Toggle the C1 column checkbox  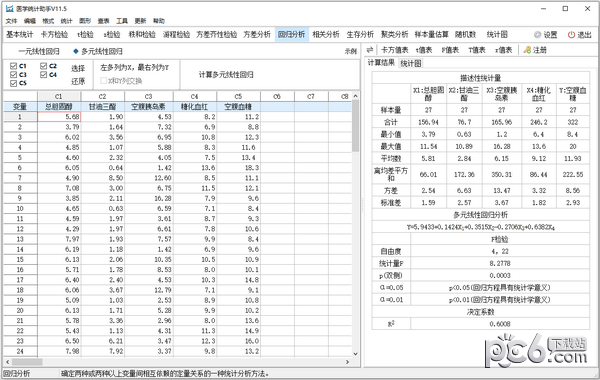13,66
